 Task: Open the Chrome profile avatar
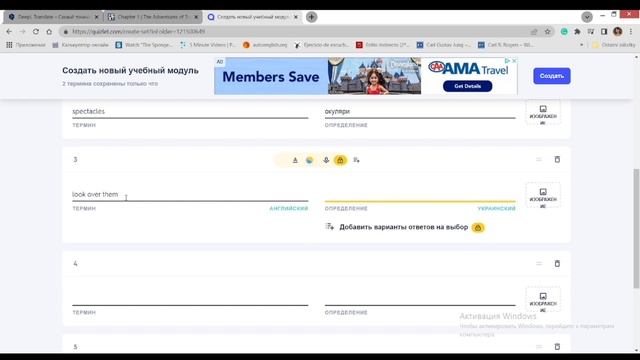(618, 31)
